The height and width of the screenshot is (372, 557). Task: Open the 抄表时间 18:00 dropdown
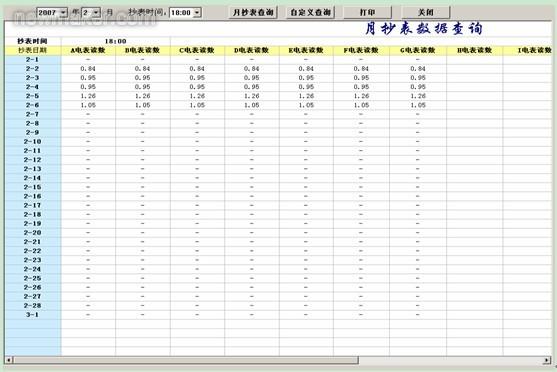[x=185, y=13]
